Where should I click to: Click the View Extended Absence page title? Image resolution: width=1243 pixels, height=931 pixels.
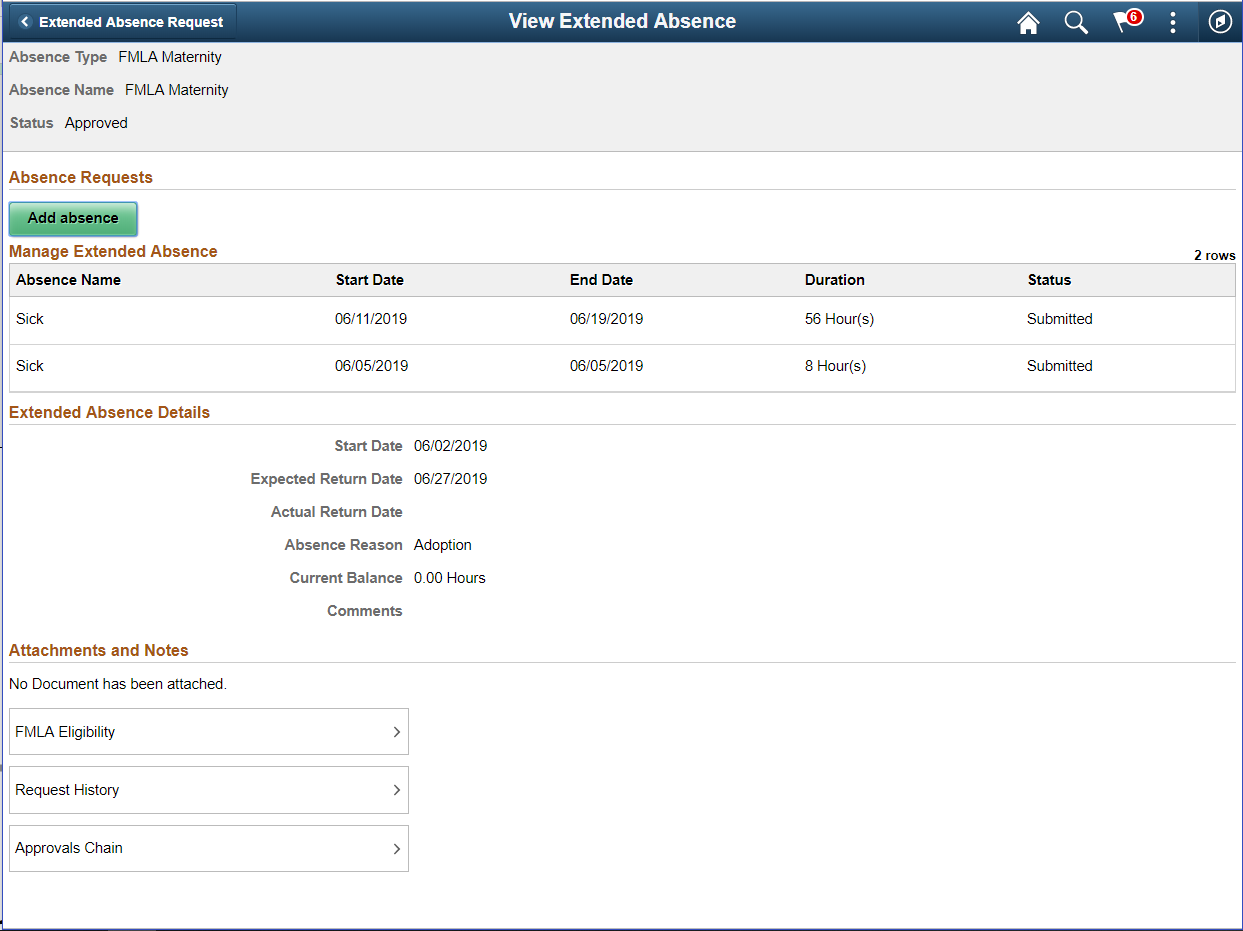(x=622, y=21)
